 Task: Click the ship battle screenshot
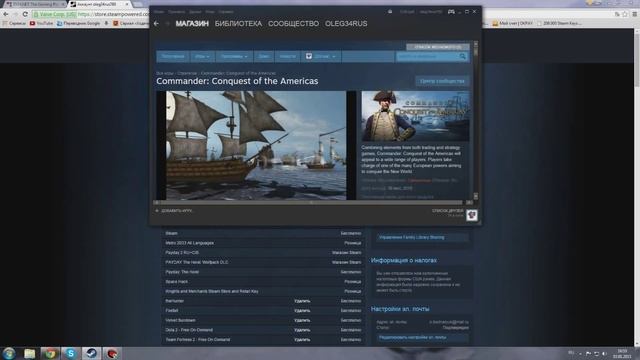coord(256,145)
